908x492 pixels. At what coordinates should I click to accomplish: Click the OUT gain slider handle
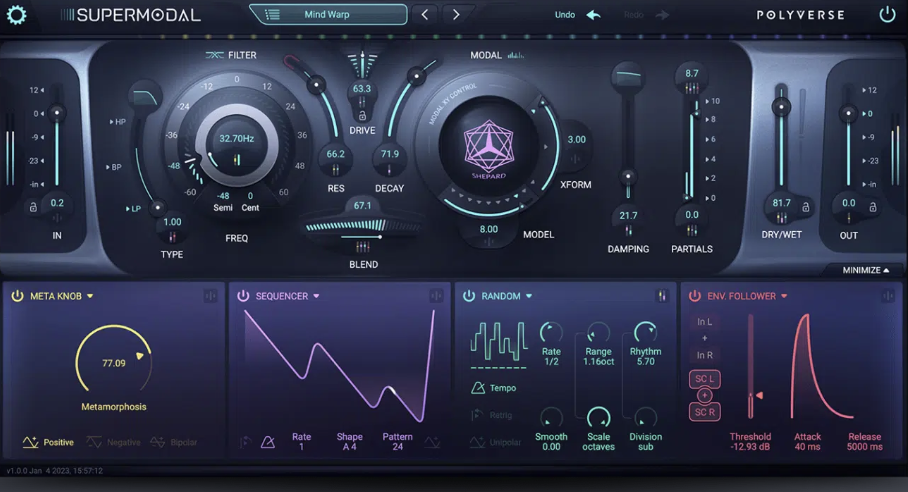[x=848, y=113]
